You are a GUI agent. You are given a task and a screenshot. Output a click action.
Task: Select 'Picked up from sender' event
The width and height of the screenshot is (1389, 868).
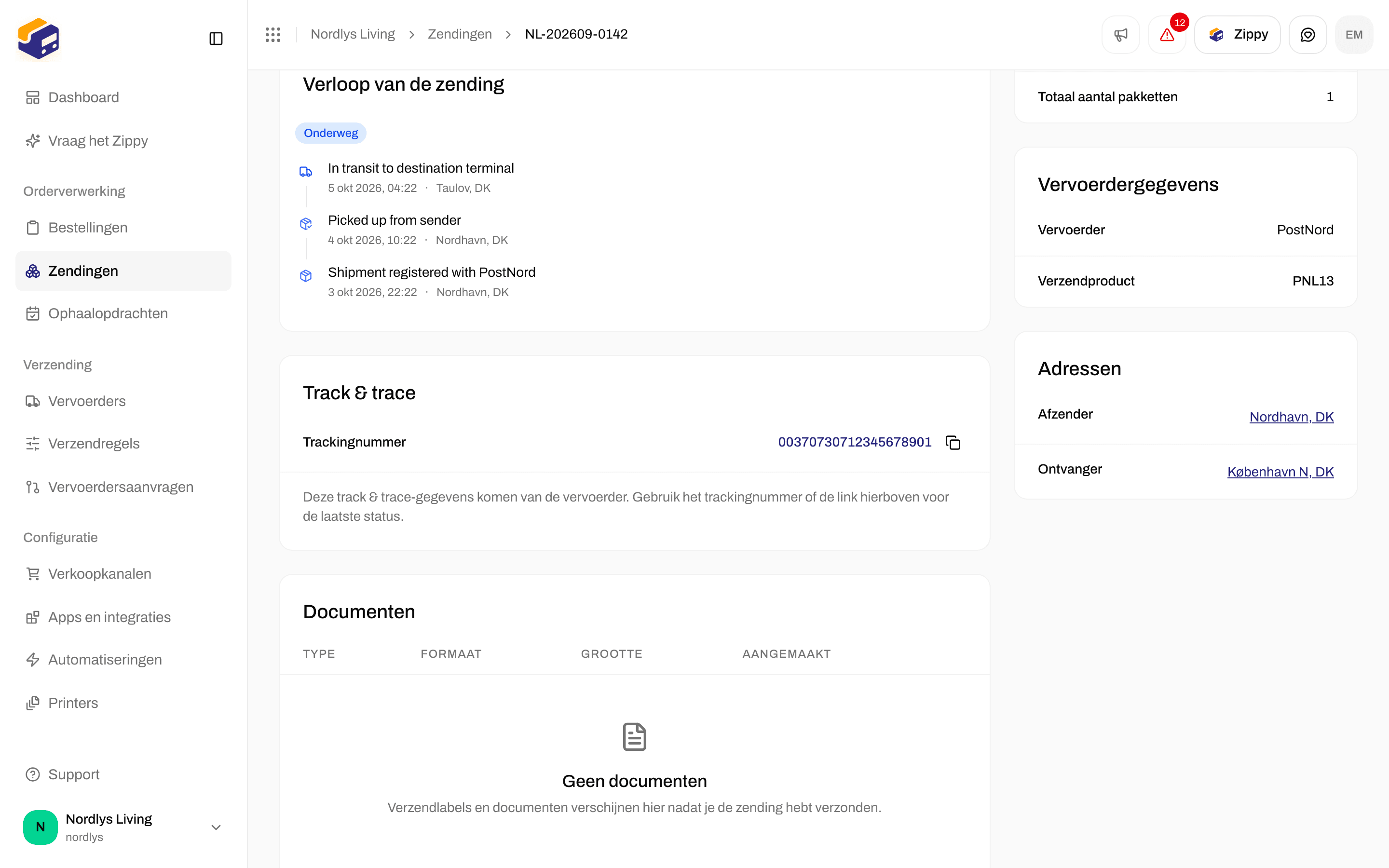395,220
